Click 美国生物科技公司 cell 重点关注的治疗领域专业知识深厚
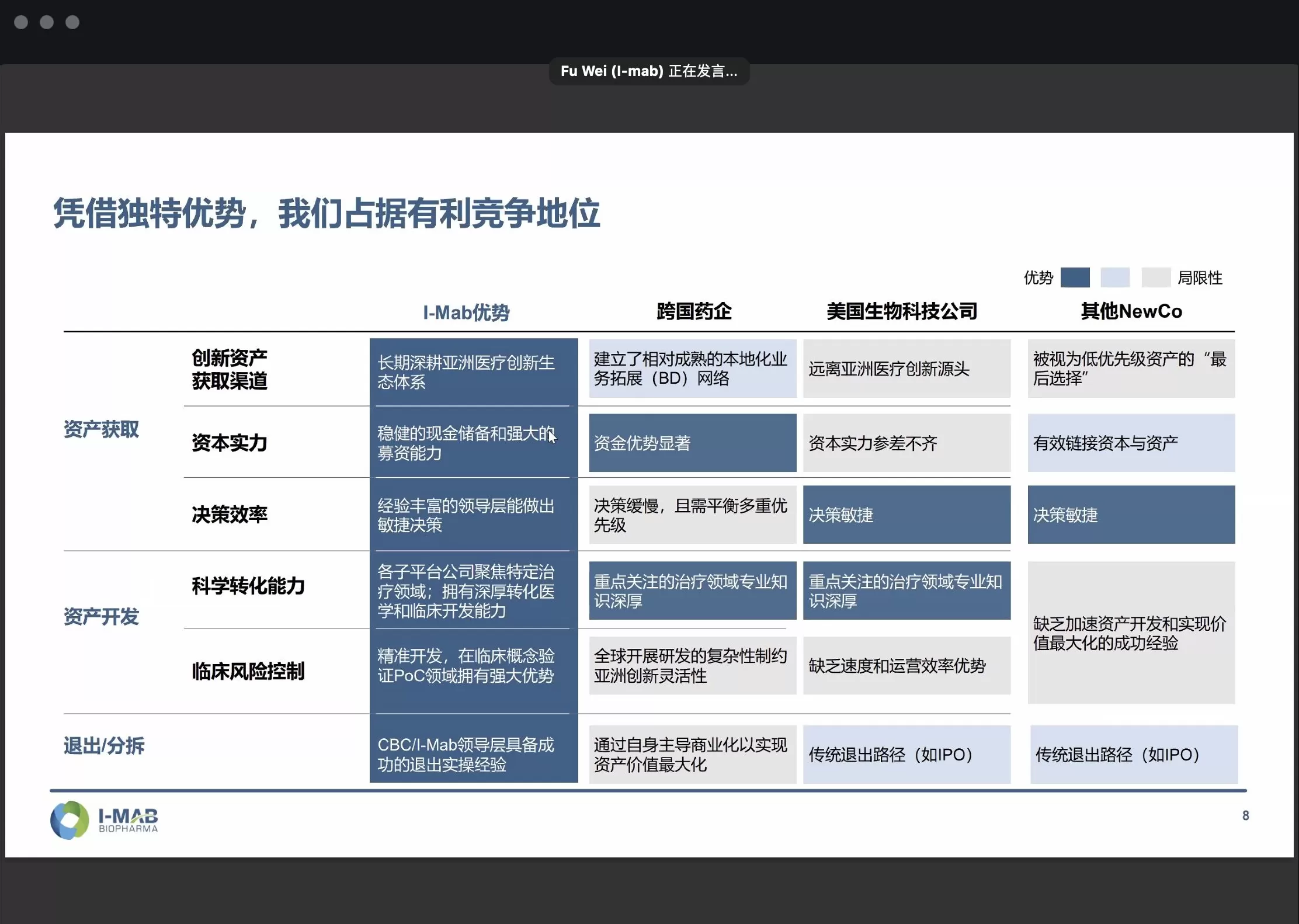1299x924 pixels. pyautogui.click(x=906, y=590)
